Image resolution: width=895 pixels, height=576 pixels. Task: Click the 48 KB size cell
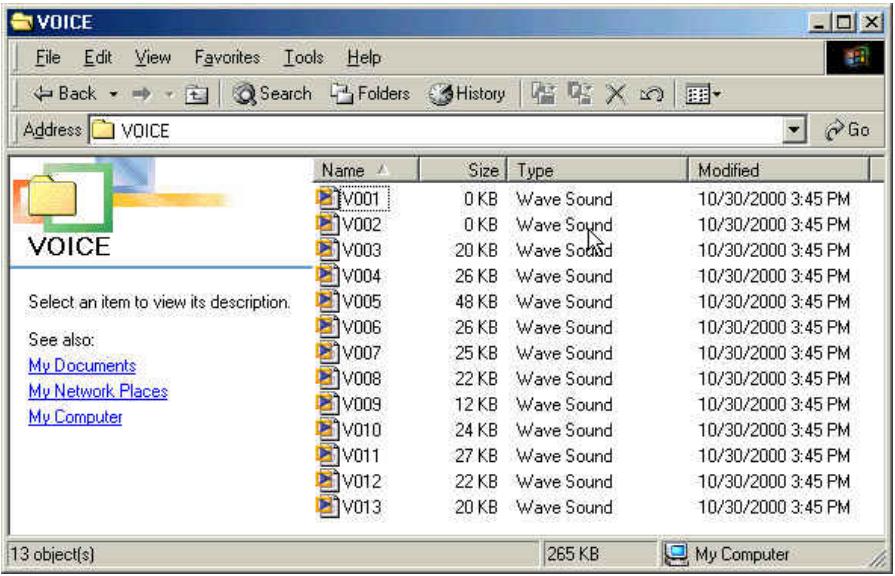[476, 301]
